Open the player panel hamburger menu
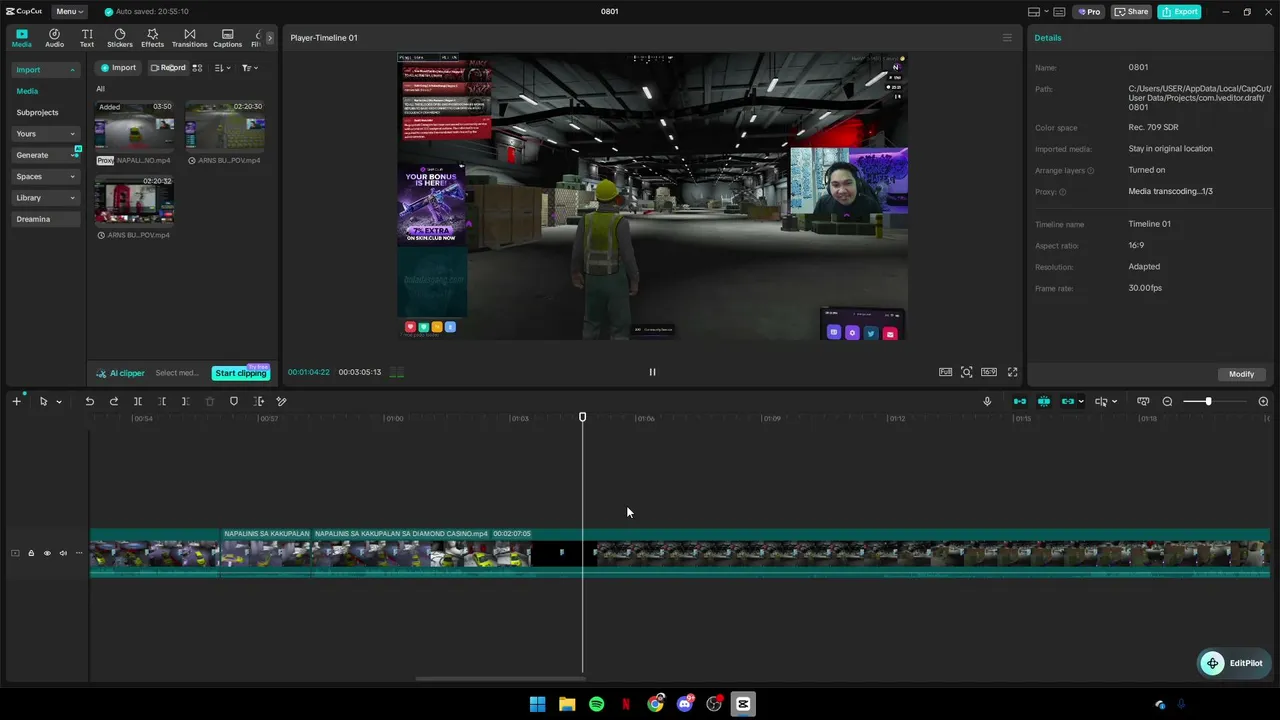 1007,38
